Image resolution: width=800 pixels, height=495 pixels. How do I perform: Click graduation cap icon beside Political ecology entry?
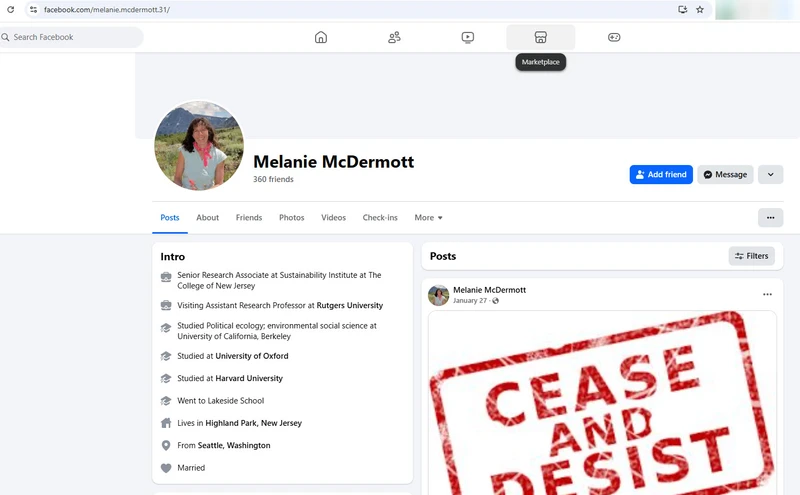(166, 328)
